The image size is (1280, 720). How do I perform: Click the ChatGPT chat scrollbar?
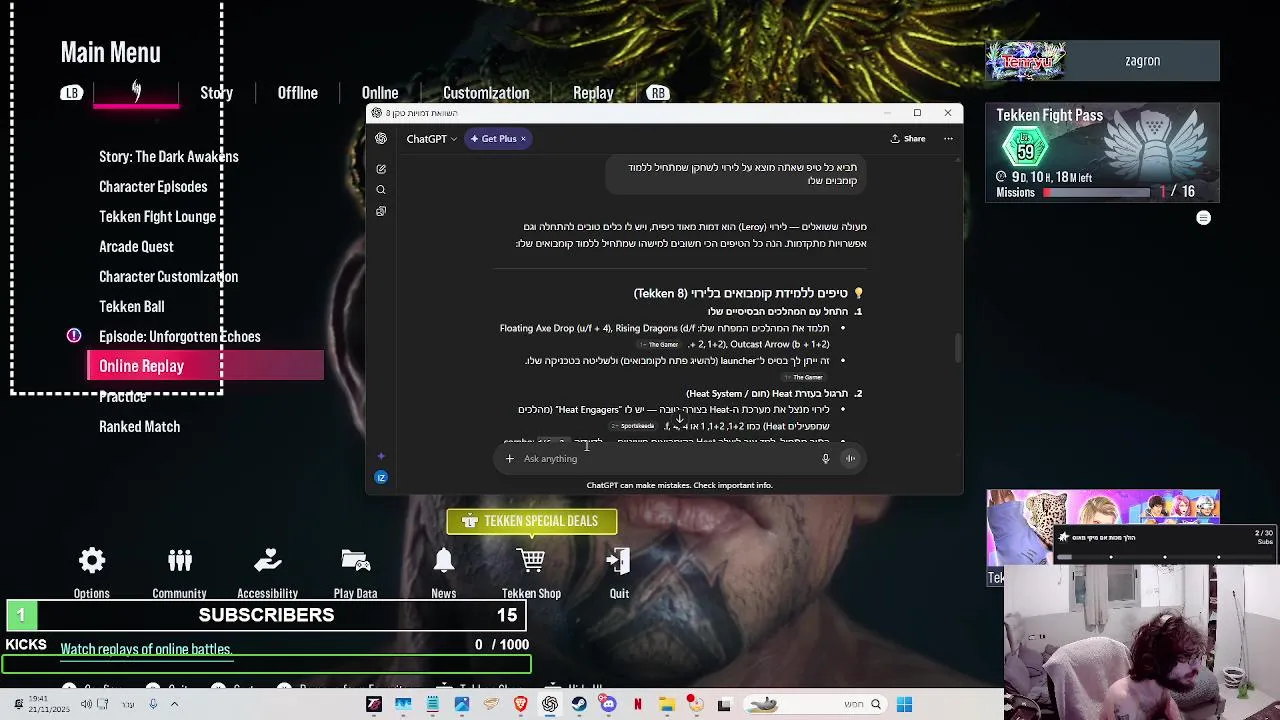tap(958, 348)
